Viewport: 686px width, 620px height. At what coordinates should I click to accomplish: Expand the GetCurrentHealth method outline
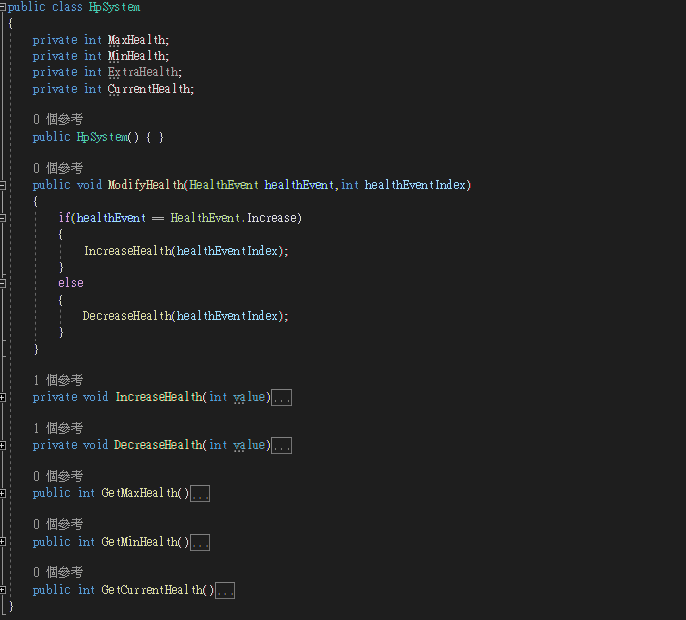point(3,590)
